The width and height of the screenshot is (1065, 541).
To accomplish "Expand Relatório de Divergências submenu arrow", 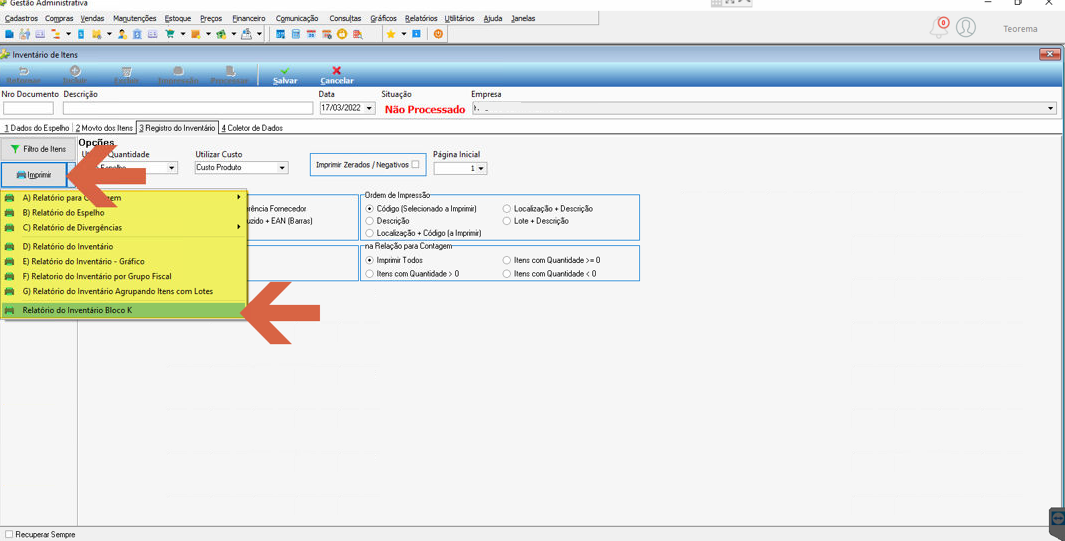I will pyautogui.click(x=238, y=227).
